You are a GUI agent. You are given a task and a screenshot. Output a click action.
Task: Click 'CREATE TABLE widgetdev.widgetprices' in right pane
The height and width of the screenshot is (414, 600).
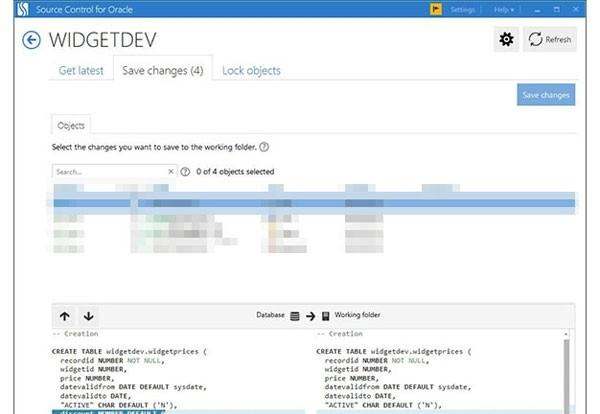(x=390, y=351)
